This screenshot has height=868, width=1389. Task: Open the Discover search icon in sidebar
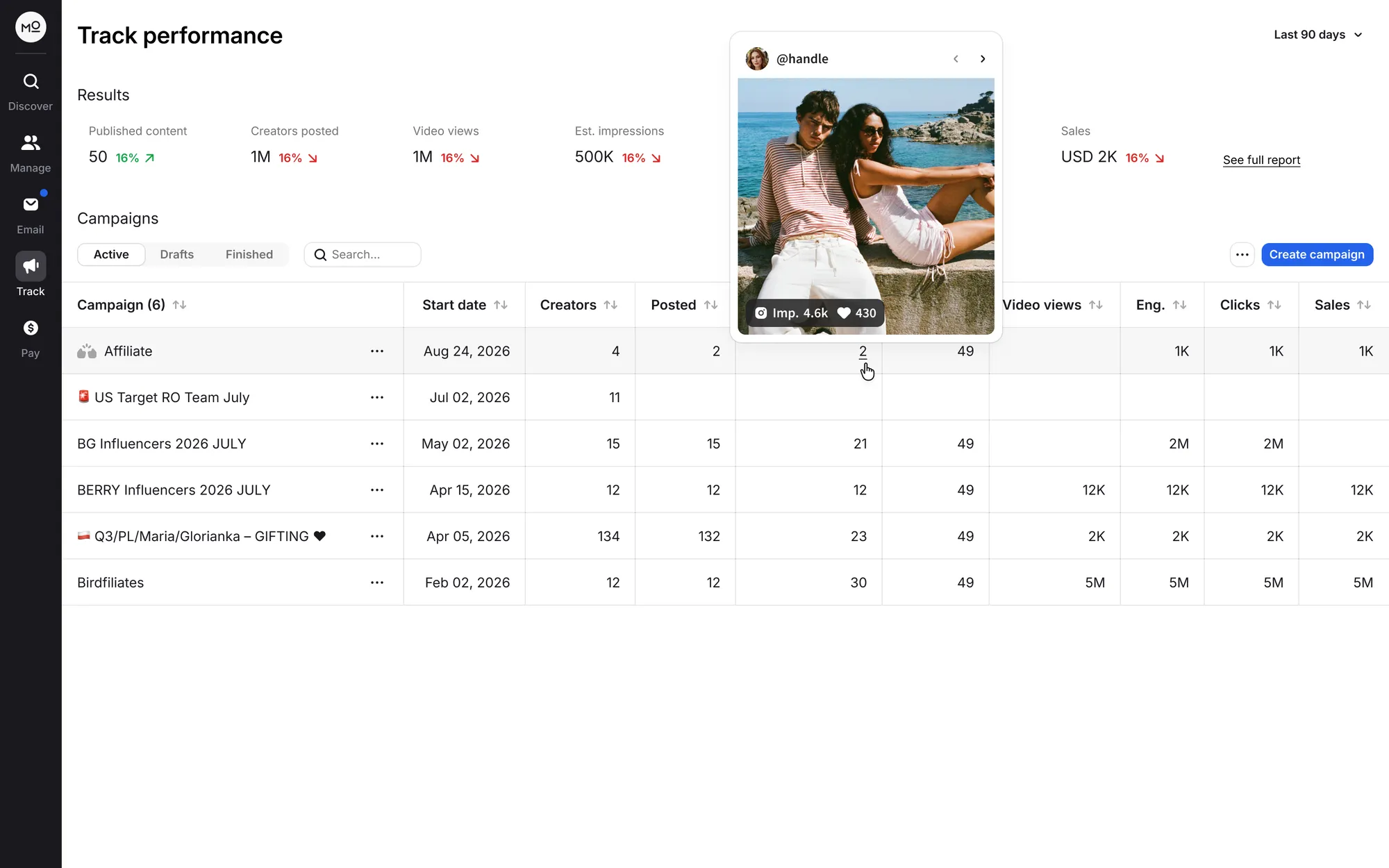pyautogui.click(x=31, y=82)
